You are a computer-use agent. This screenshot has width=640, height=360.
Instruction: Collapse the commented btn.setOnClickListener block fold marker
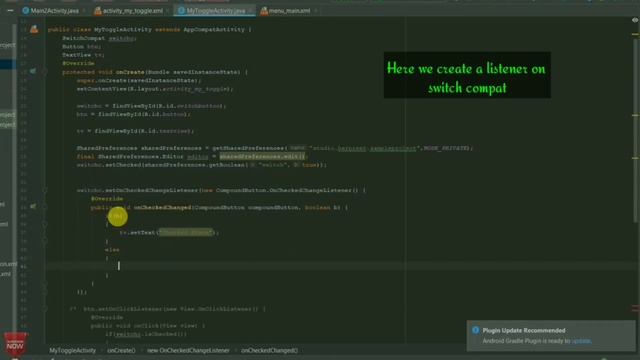coord(45,309)
